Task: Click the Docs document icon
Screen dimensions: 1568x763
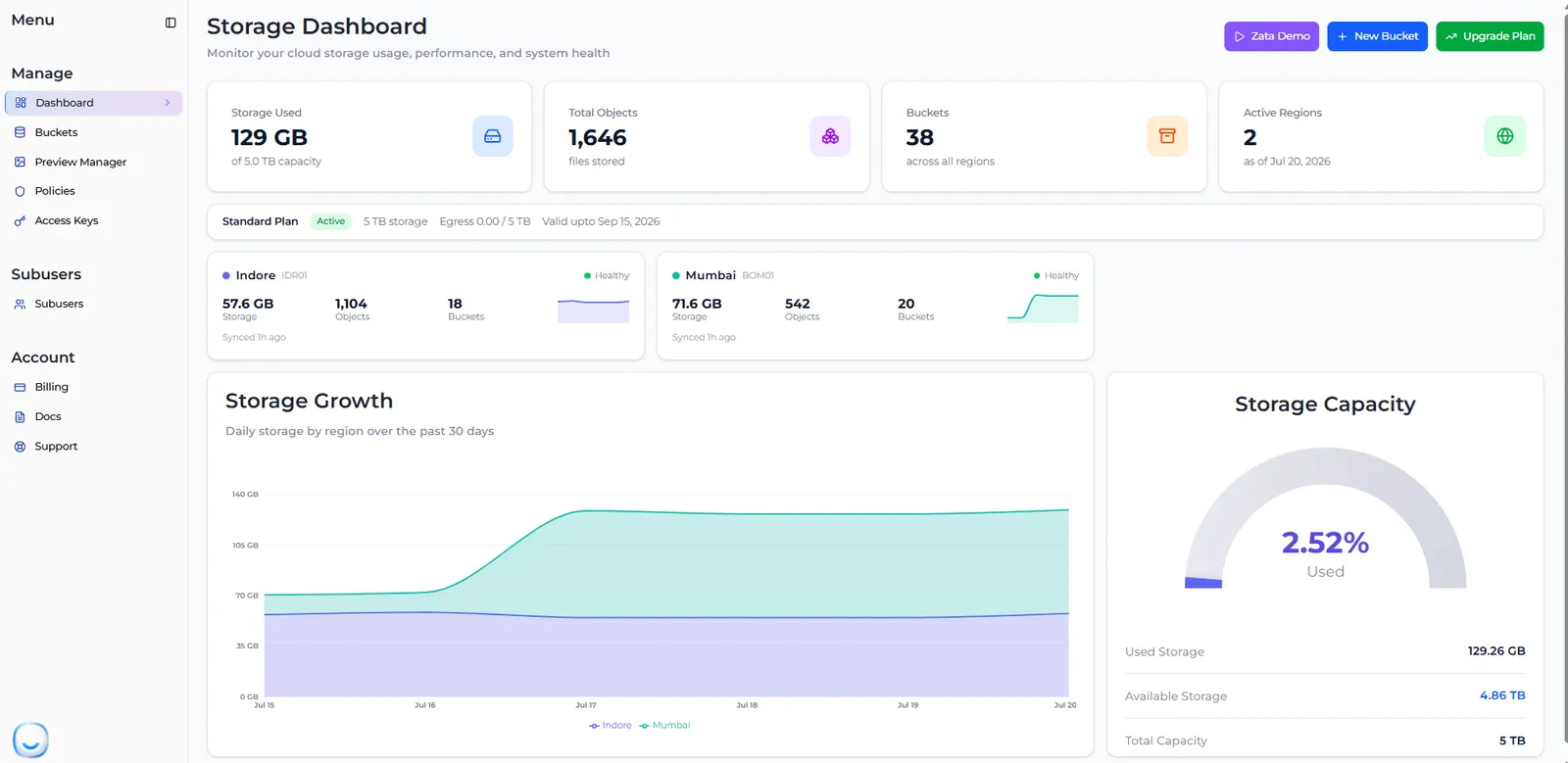Action: tap(20, 416)
